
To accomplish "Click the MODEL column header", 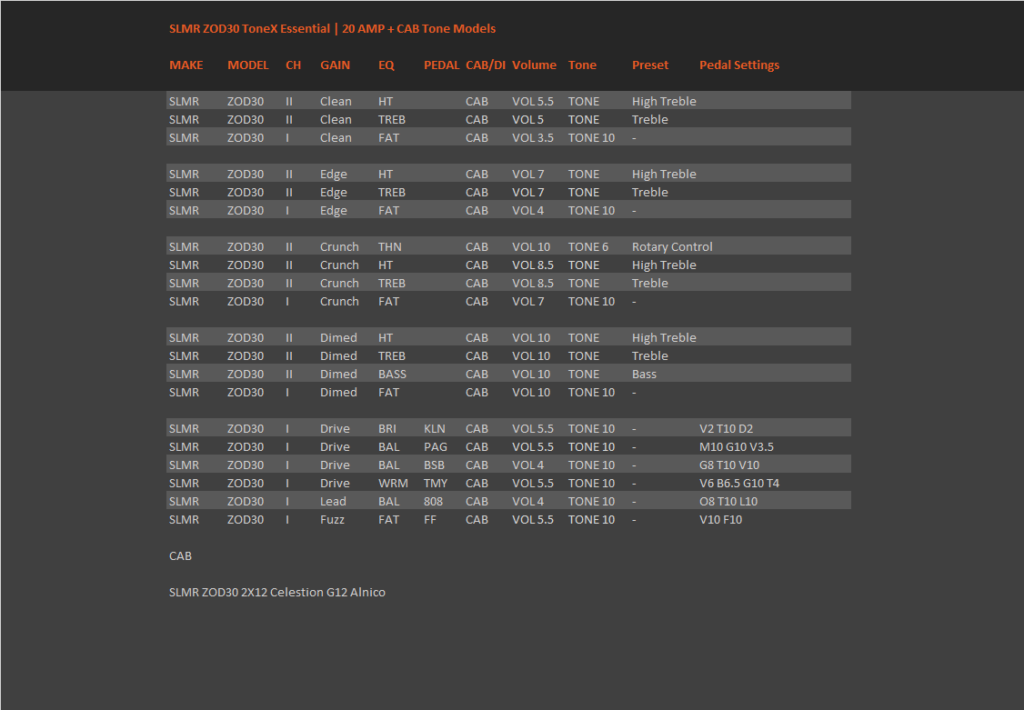I will (248, 65).
